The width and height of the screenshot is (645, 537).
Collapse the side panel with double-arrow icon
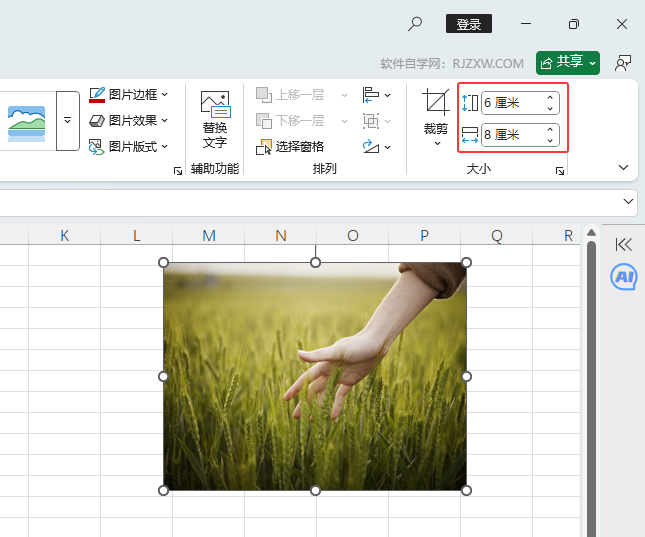click(x=623, y=244)
